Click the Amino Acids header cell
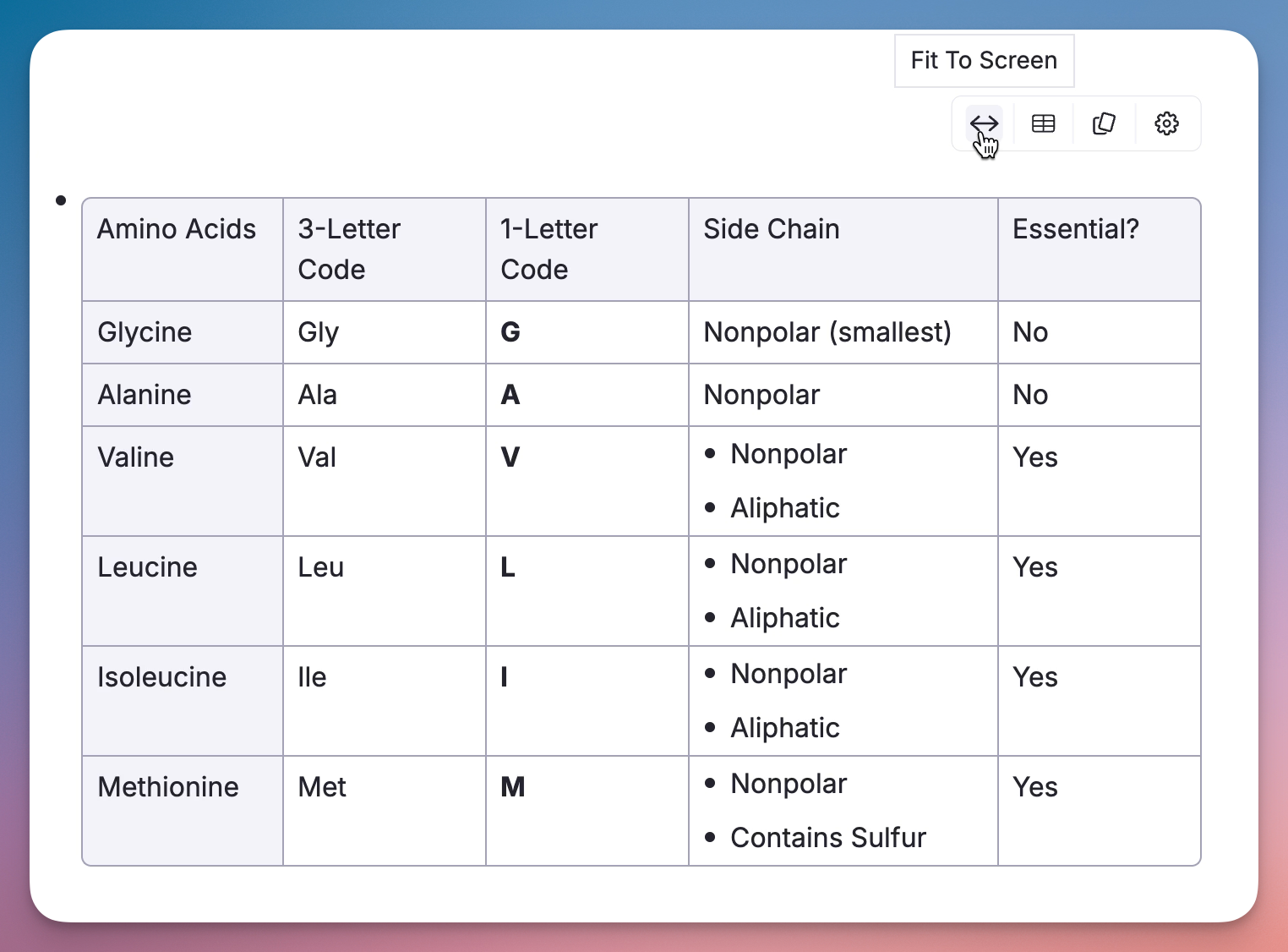Screen dimensions: 1288x952 (177, 229)
